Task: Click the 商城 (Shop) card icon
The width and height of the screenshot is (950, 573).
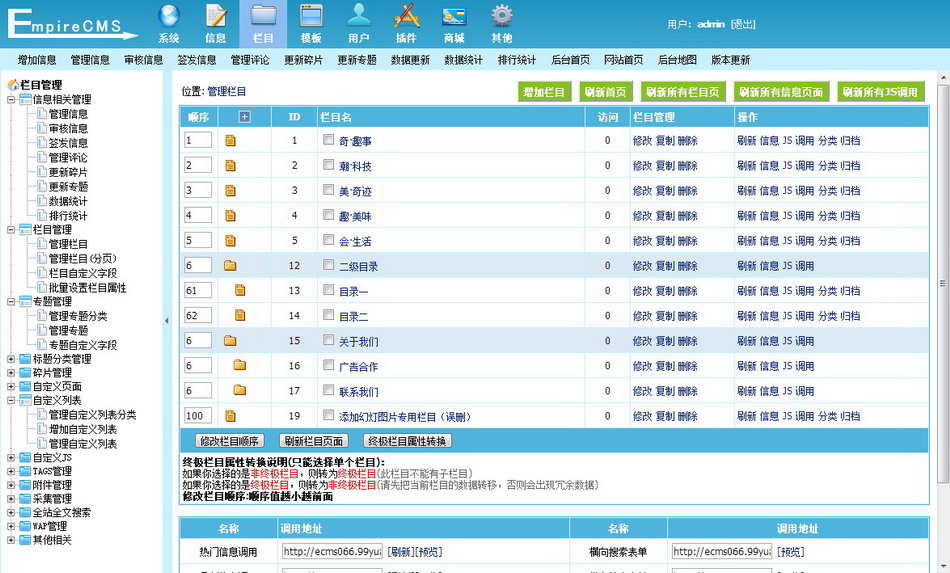Action: coord(454,17)
